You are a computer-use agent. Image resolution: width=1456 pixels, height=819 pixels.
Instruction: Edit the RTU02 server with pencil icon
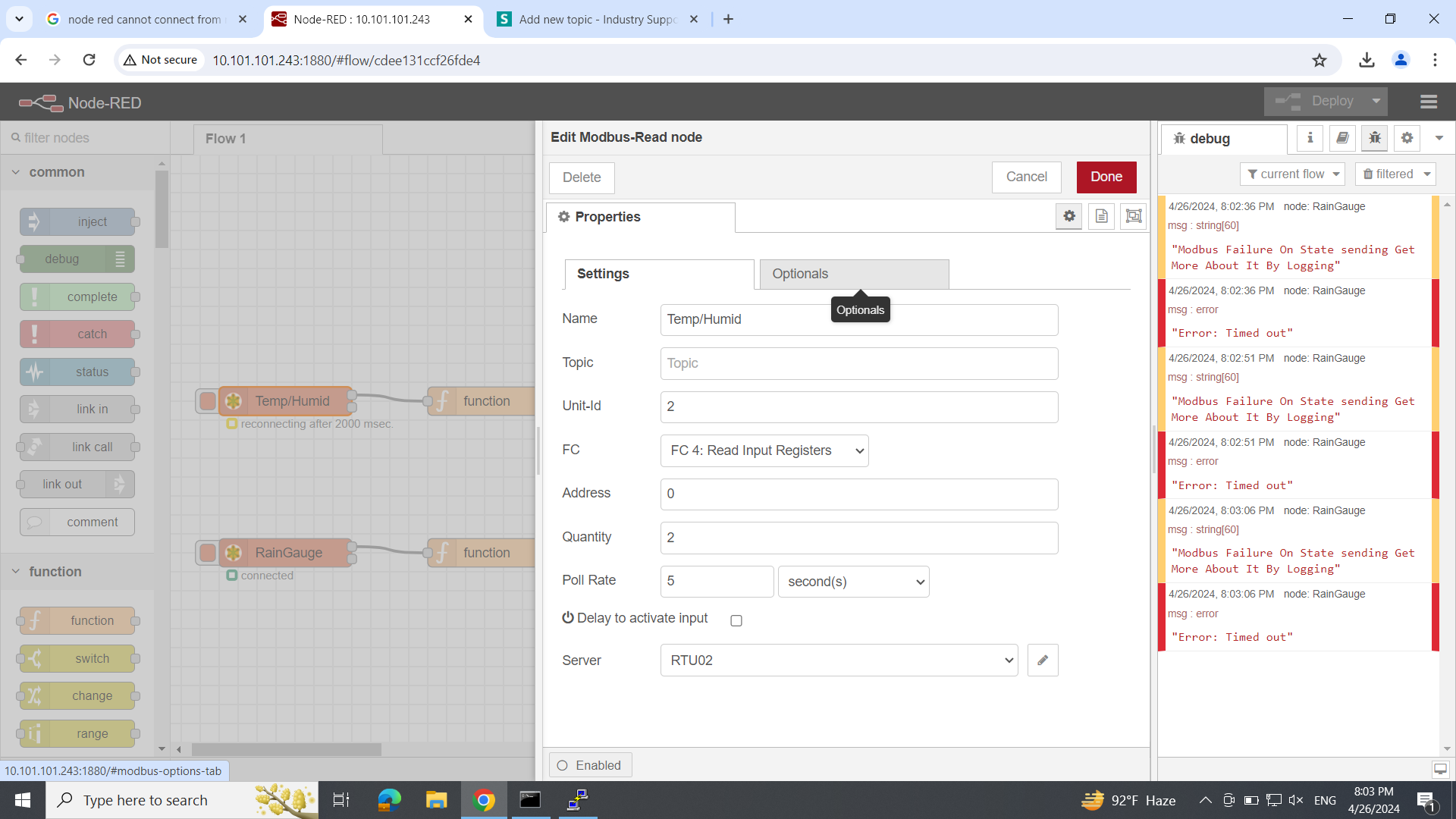pos(1043,661)
